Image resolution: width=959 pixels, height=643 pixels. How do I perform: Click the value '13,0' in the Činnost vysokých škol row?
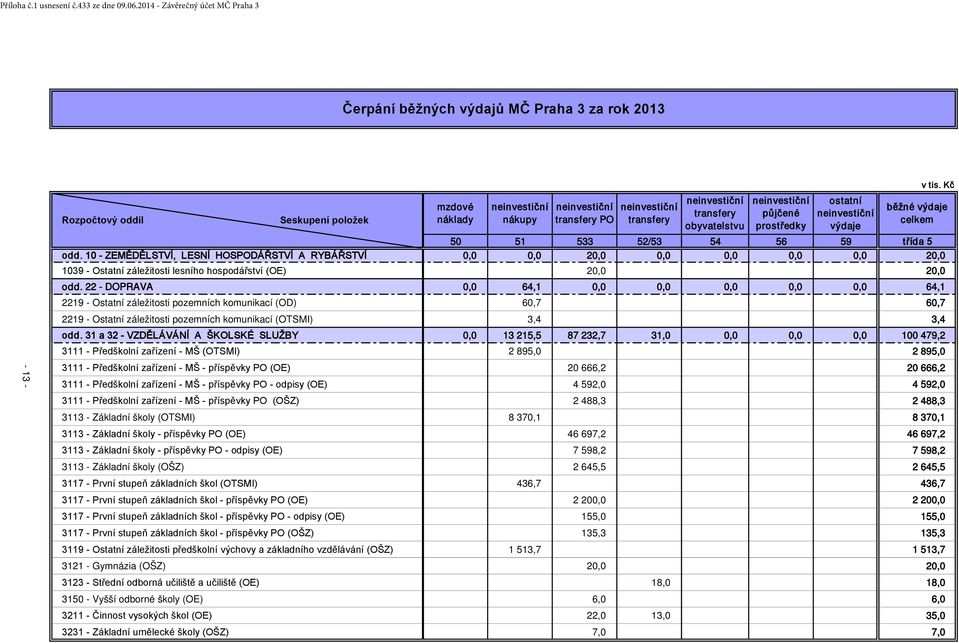tap(661, 615)
